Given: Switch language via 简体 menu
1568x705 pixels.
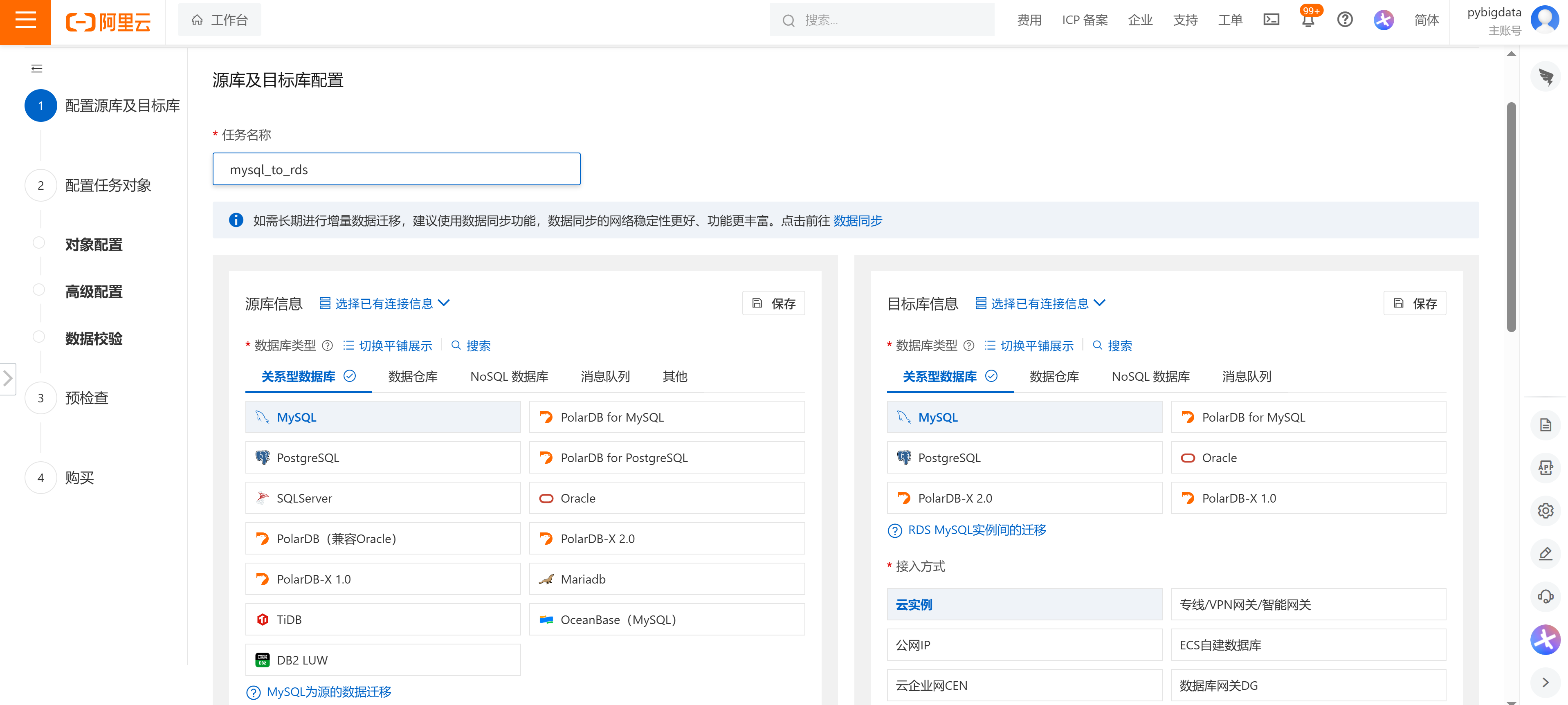Looking at the screenshot, I should 1426,20.
